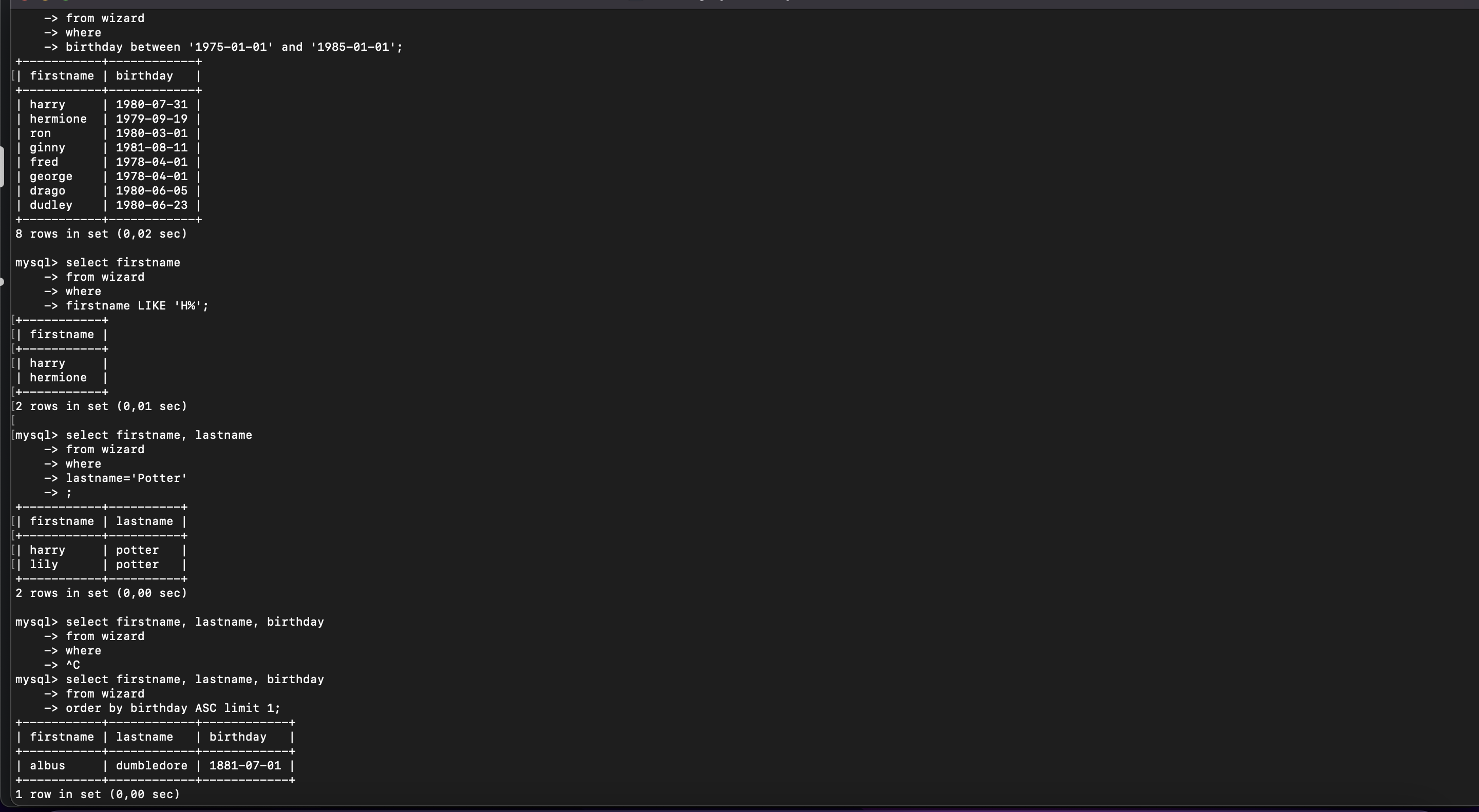Click the 'drago' firstname cell
The width and height of the screenshot is (1479, 812).
tap(48, 190)
